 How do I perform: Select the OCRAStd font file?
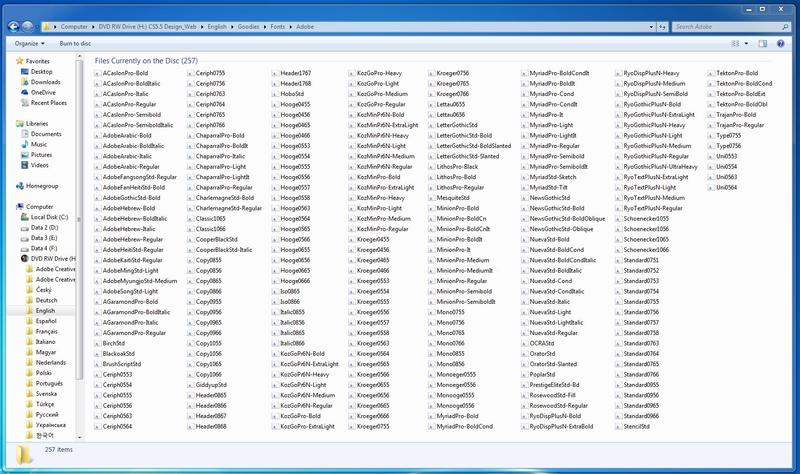[x=537, y=343]
